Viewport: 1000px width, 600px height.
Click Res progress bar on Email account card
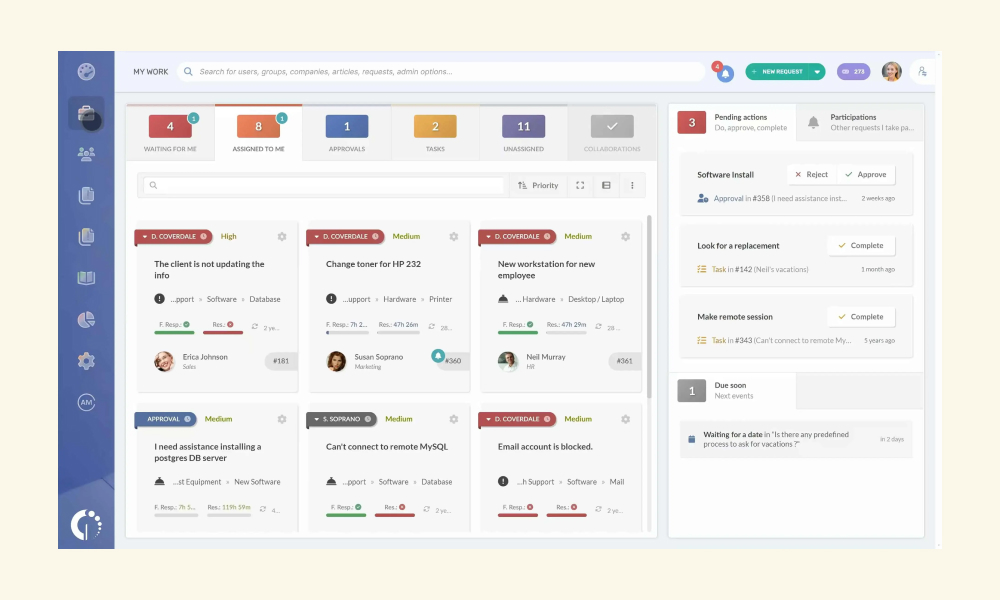(x=566, y=515)
